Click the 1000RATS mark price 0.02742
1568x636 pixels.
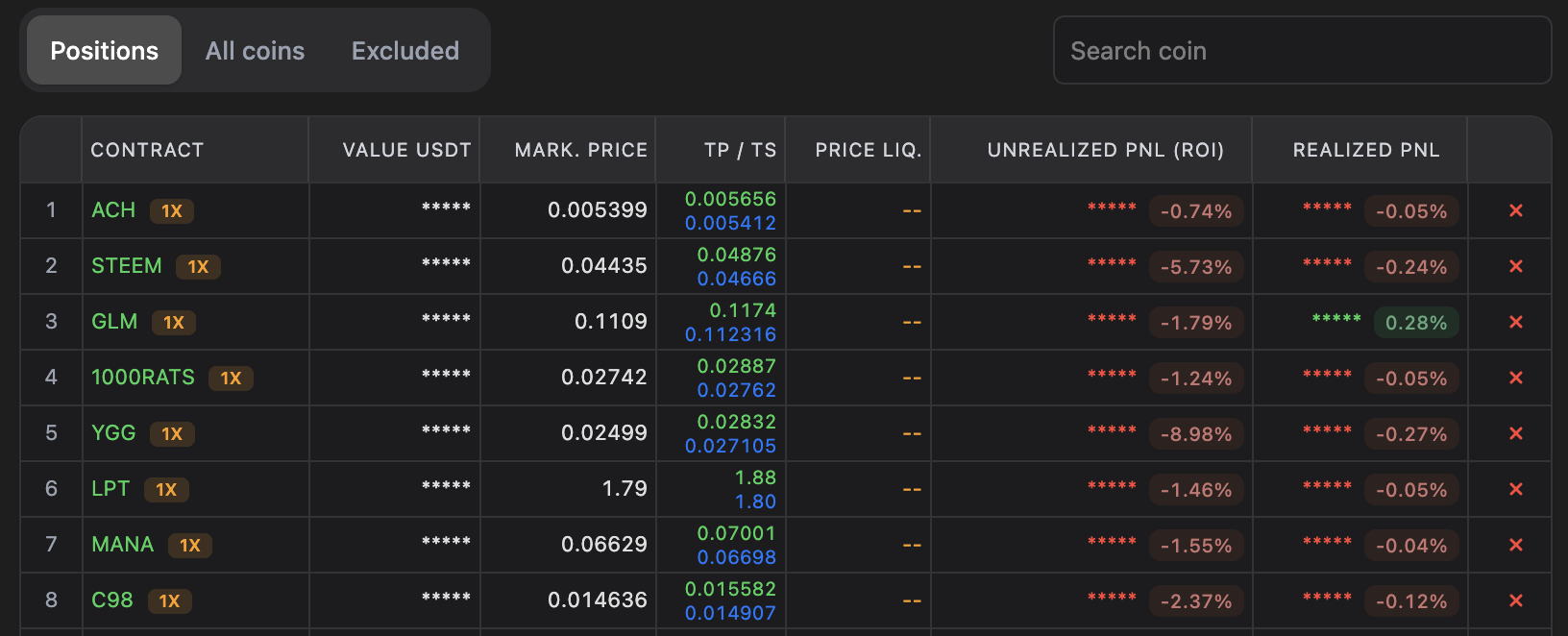604,377
